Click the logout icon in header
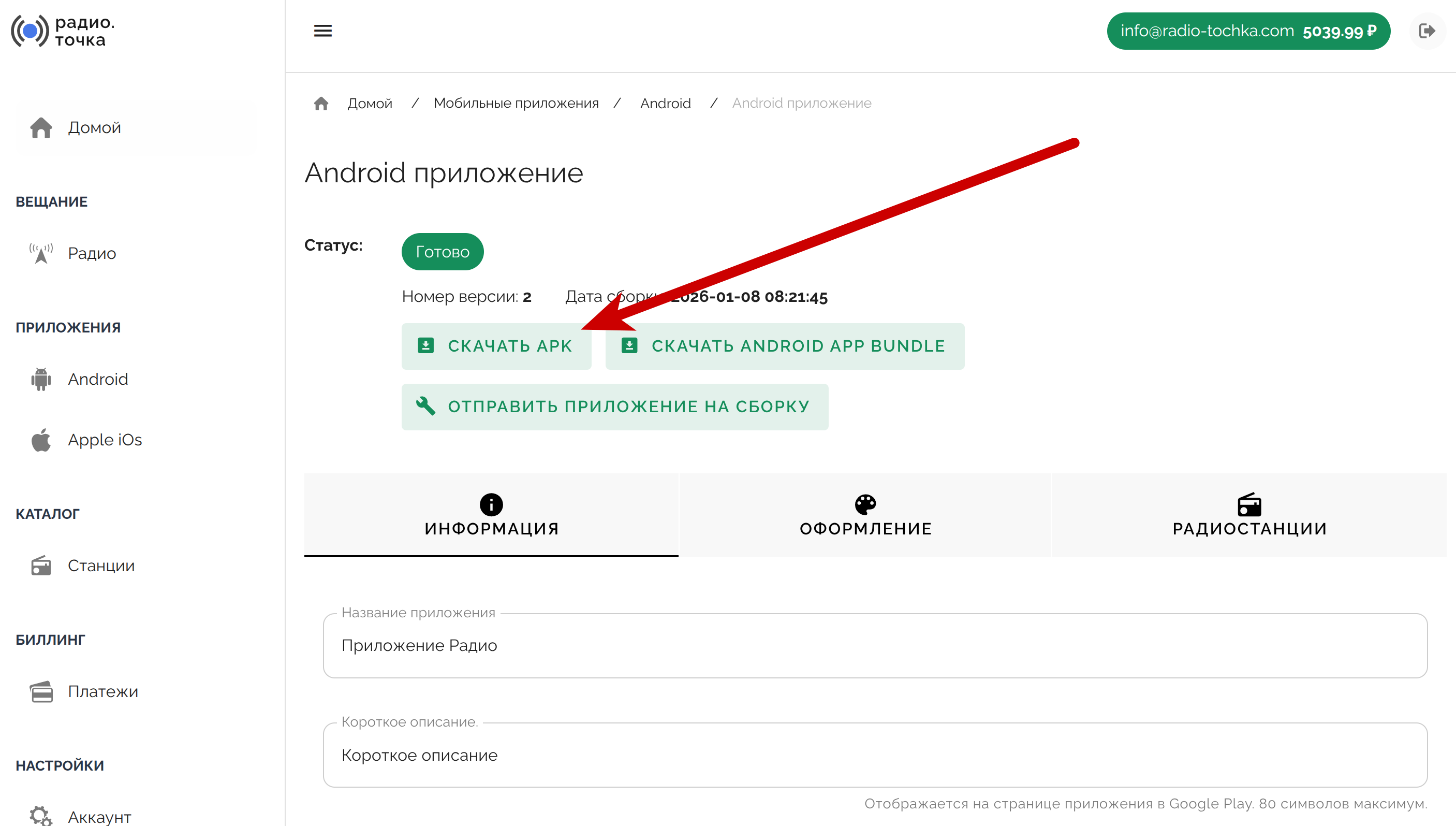The height and width of the screenshot is (826, 1456). click(1426, 31)
